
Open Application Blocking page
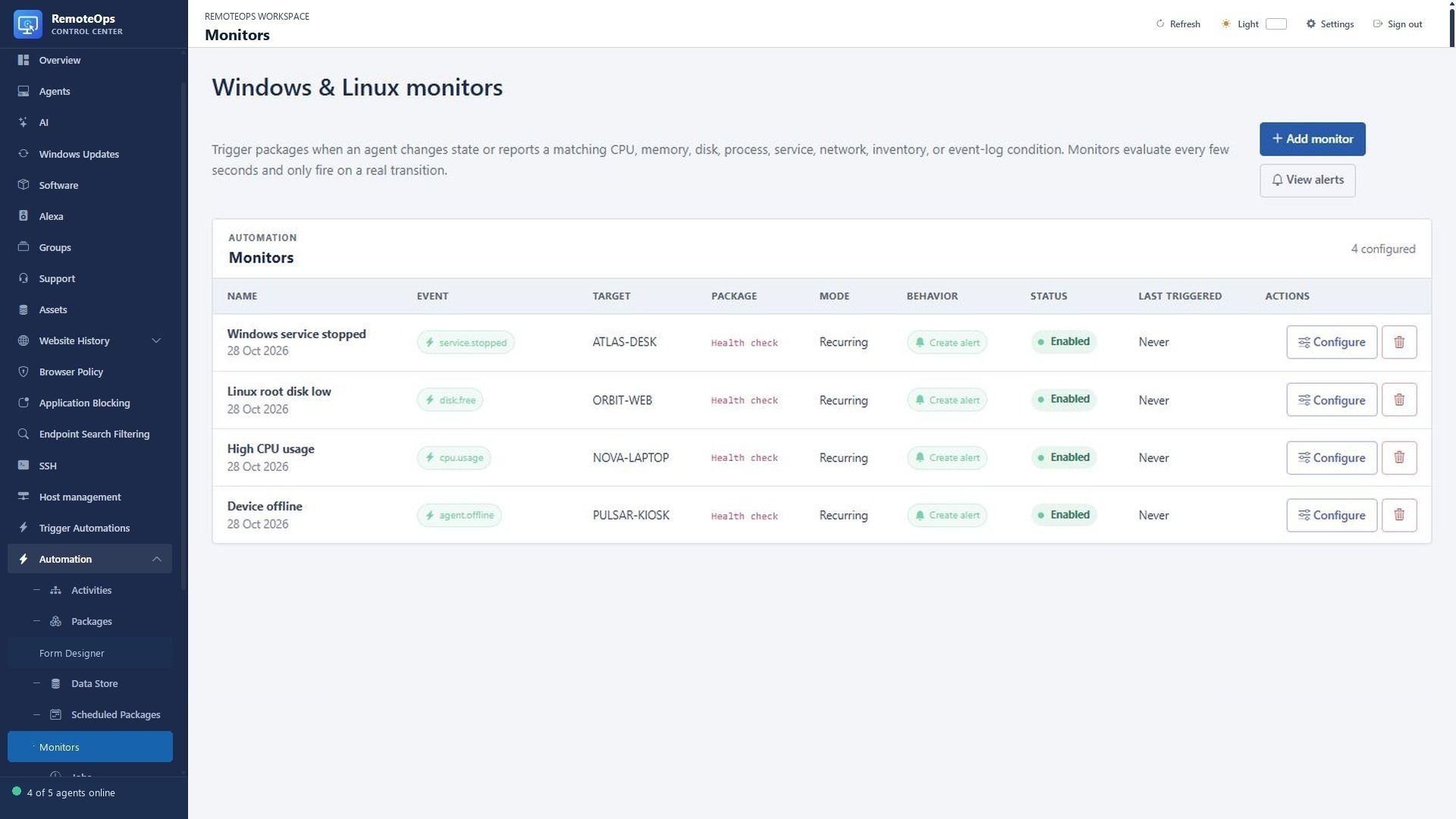pos(89,403)
